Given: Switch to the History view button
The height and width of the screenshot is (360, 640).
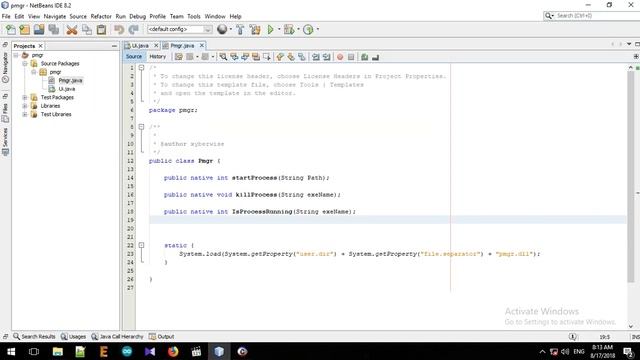Looking at the screenshot, I should point(158,57).
